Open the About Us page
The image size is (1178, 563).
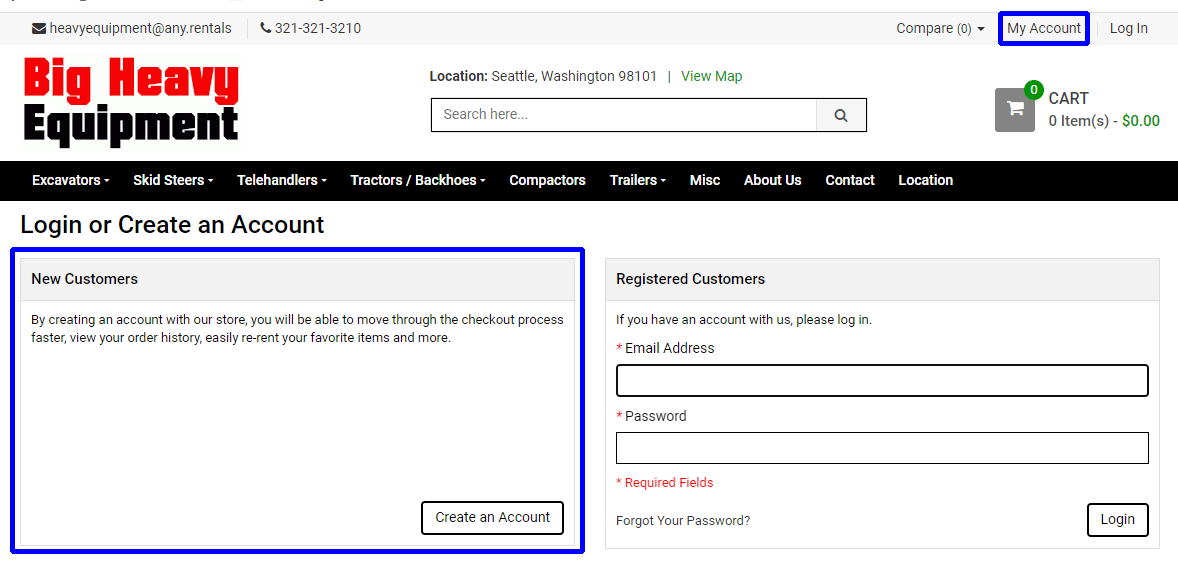tap(772, 180)
